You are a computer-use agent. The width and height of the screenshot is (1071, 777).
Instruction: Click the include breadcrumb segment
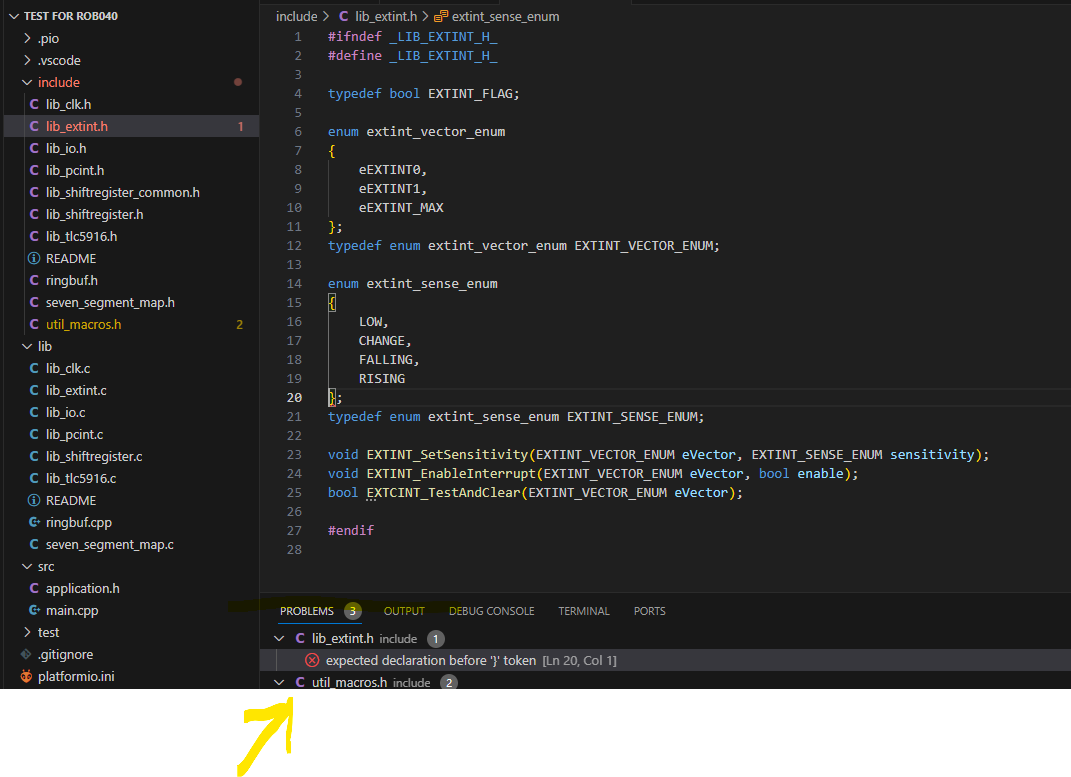point(296,16)
